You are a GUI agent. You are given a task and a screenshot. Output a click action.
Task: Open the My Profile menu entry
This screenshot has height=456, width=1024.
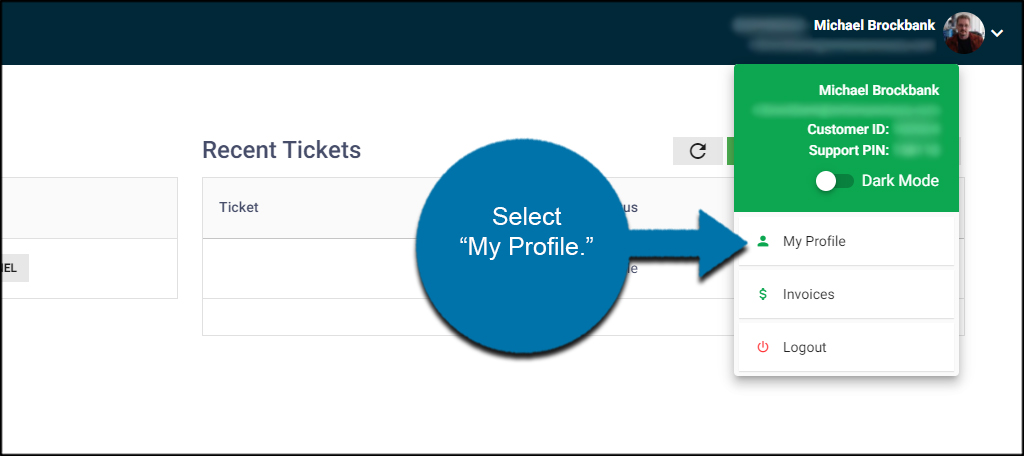[846, 241]
